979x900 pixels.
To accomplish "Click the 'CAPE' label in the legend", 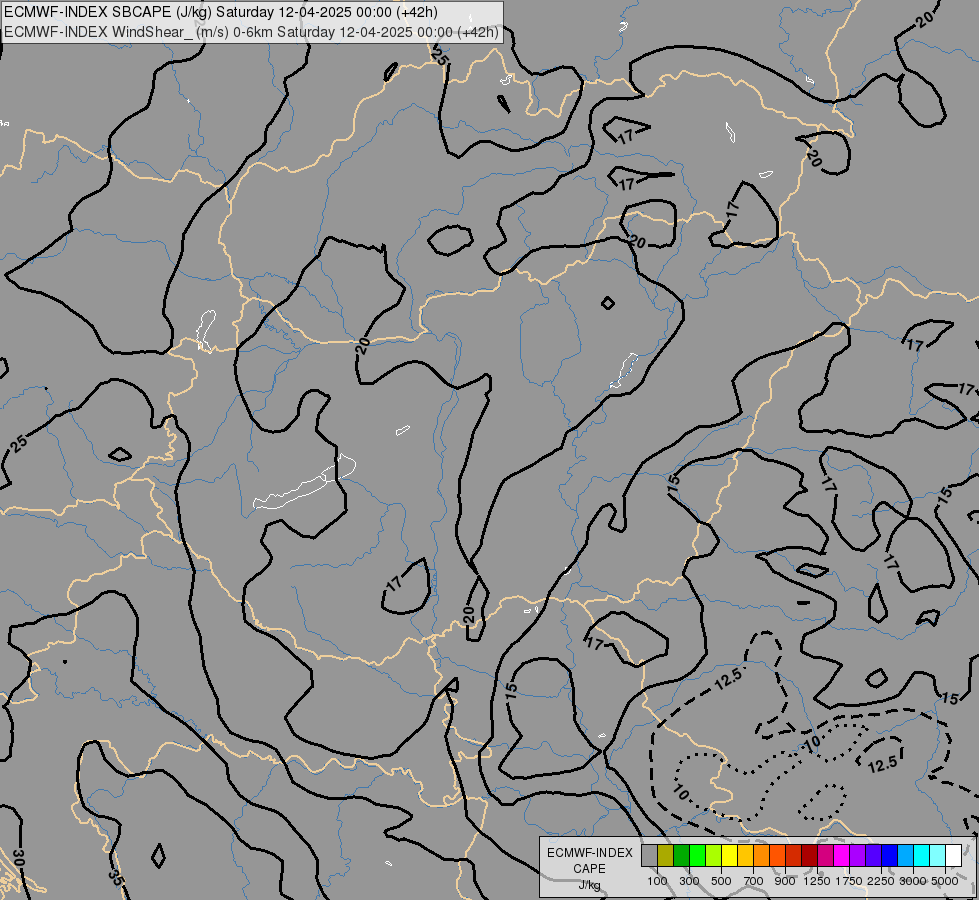I will coord(589,869).
